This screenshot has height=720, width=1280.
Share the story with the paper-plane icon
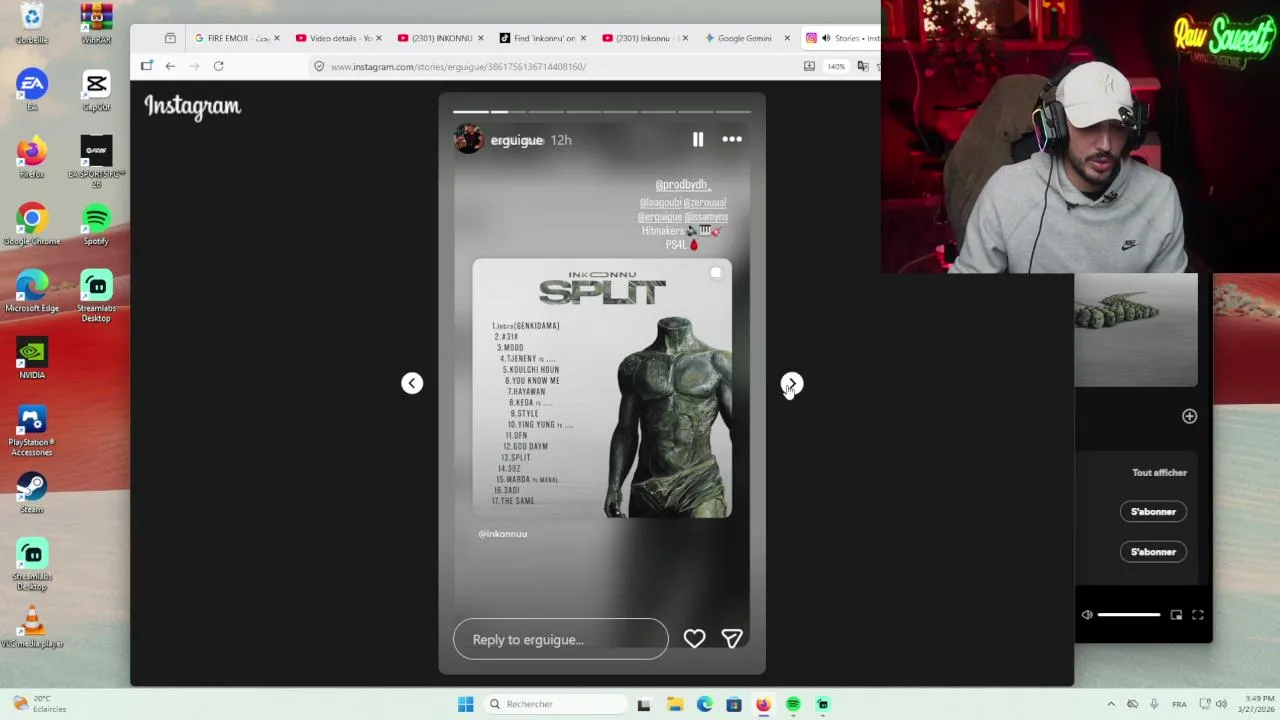pyautogui.click(x=732, y=639)
